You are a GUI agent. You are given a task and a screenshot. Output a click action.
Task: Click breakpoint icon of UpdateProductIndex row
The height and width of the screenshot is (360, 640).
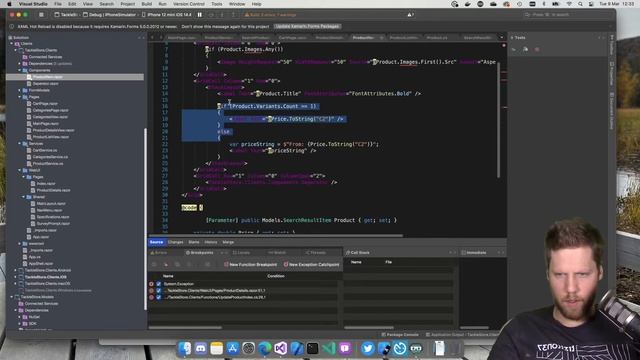[151, 297]
